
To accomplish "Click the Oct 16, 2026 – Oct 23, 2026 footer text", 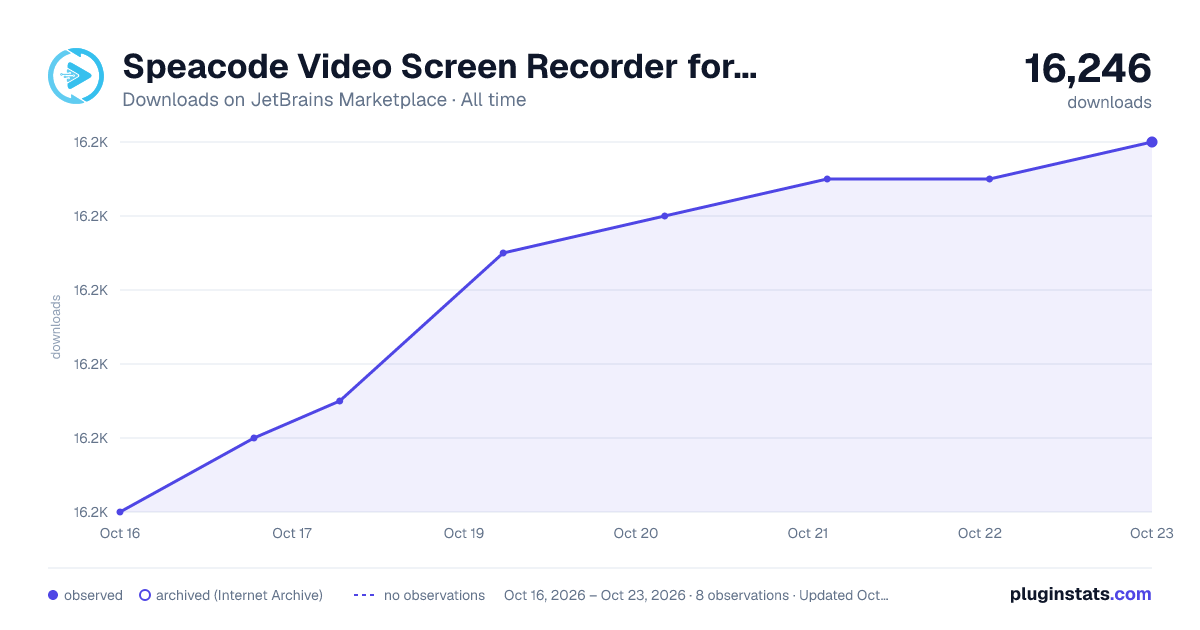I will 595,595.
